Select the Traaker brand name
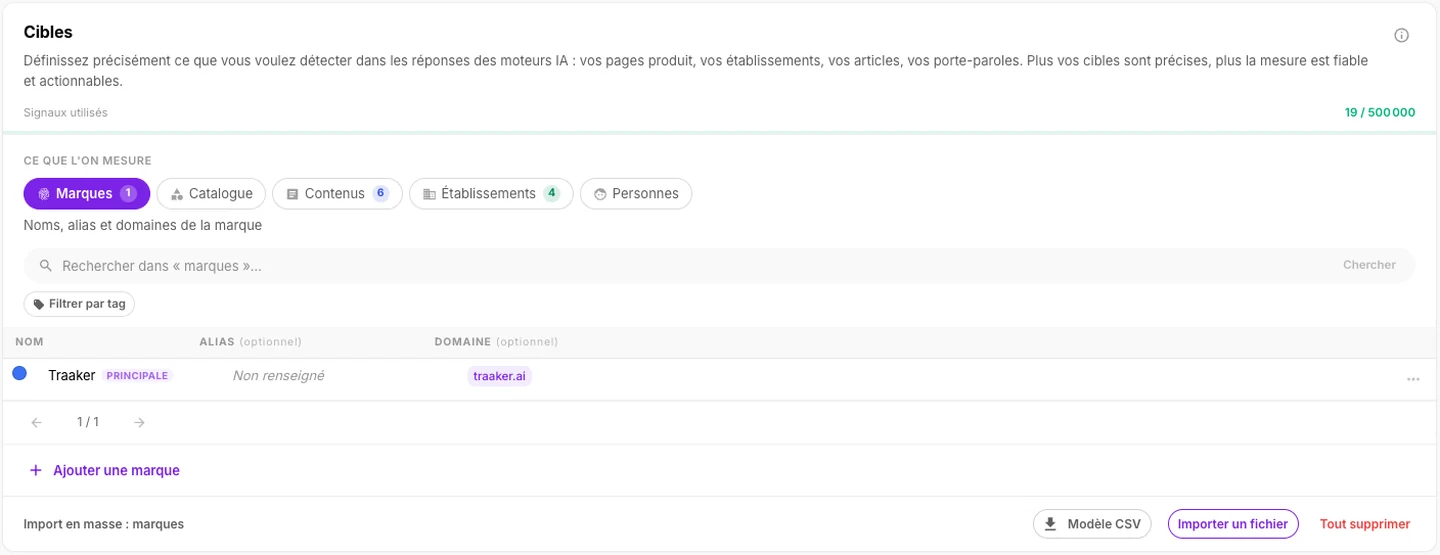The height and width of the screenshot is (555, 1440). (x=71, y=375)
